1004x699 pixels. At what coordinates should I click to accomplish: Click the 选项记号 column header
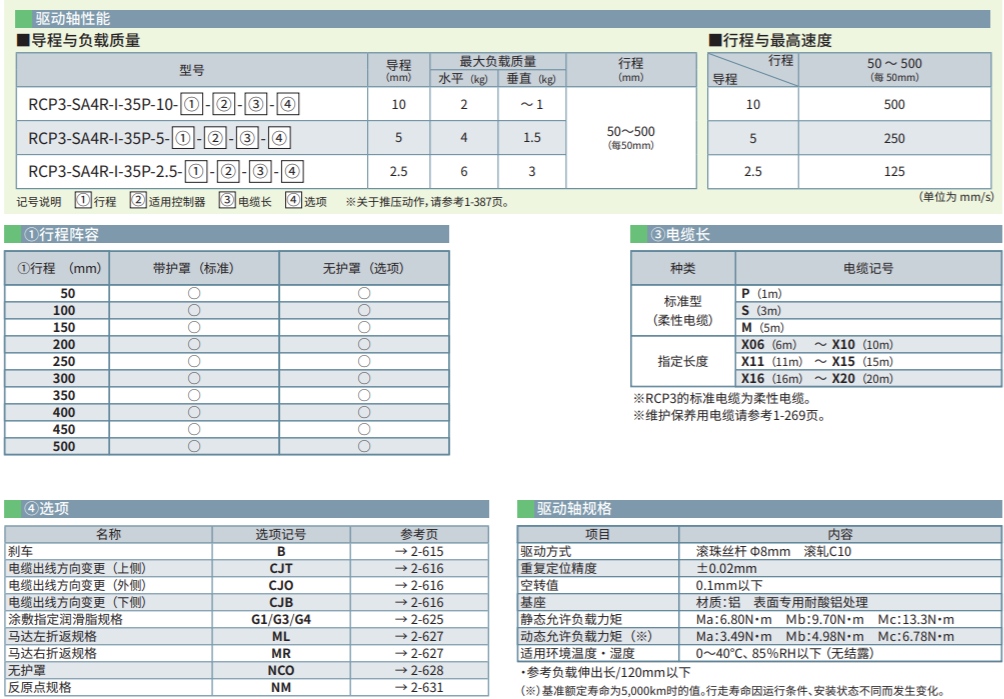[x=280, y=534]
